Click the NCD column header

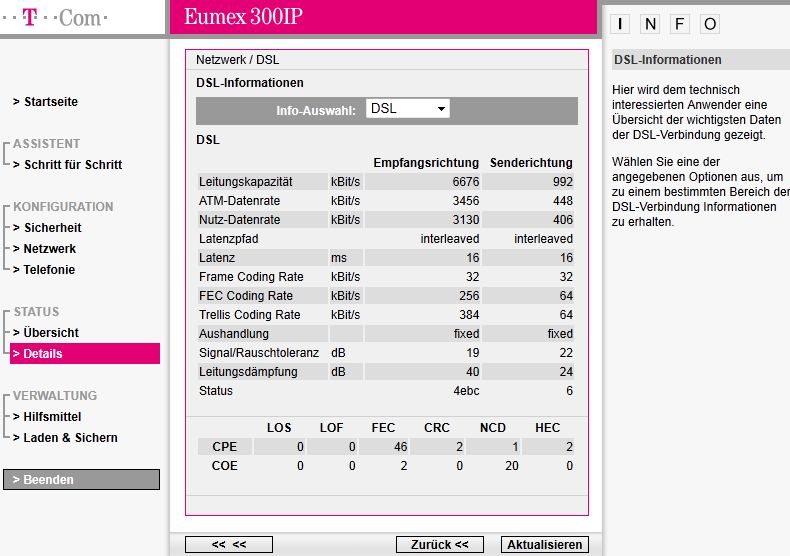493,428
